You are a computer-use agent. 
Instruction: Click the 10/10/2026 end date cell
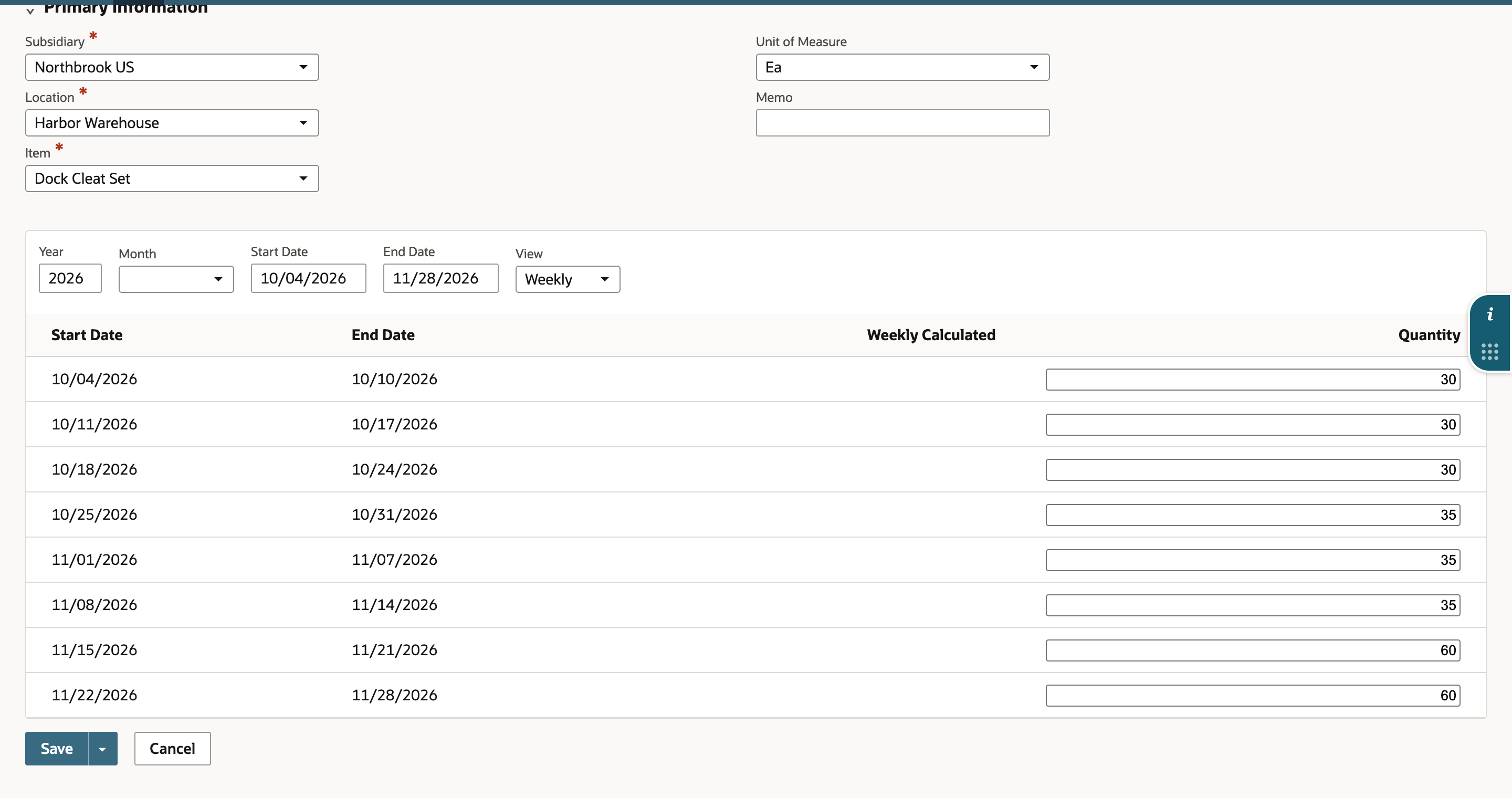click(394, 379)
